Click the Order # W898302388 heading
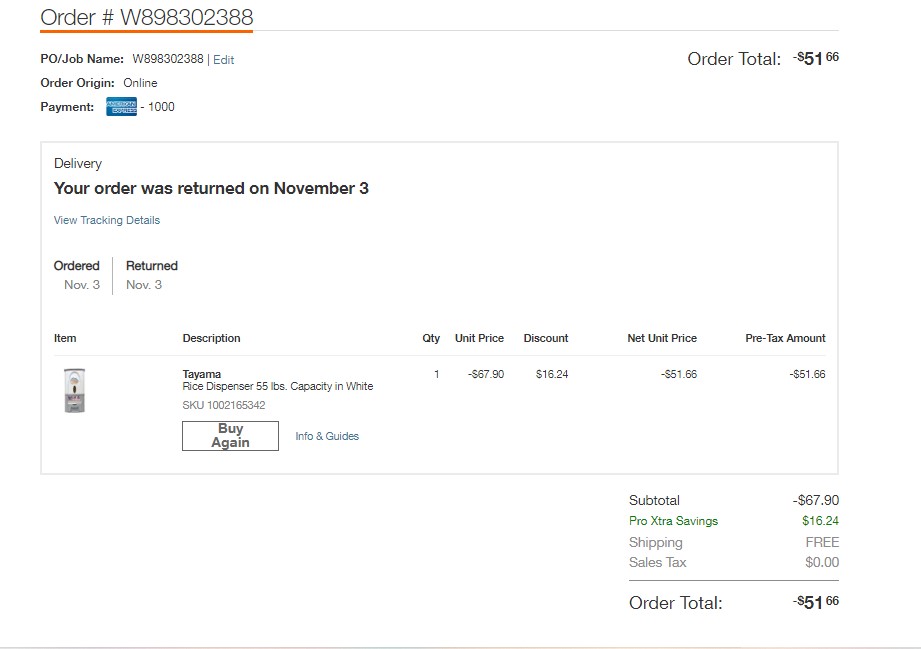Screen dimensions: 921x649 147,17
